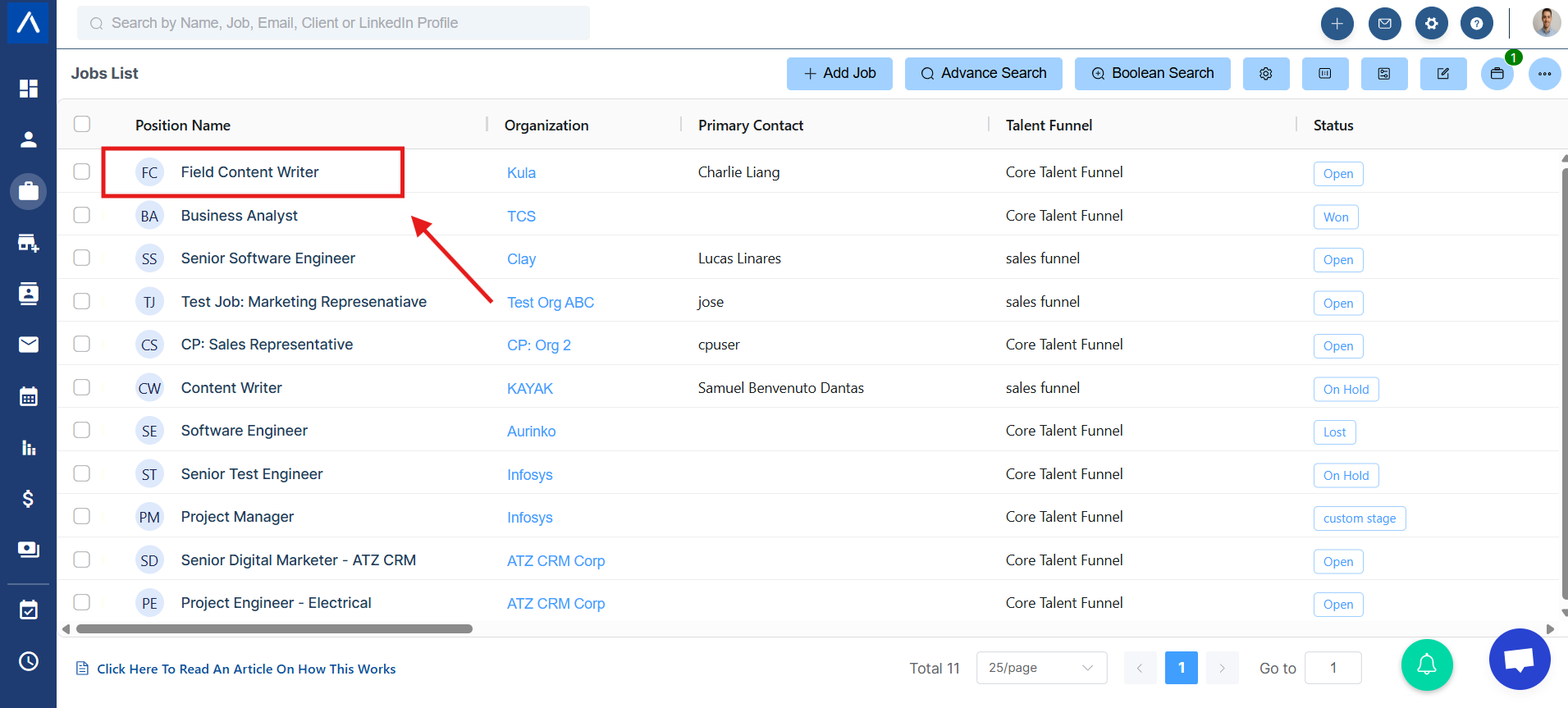Viewport: 1568px width, 708px height.
Task: Open the user profile avatar menu
Action: [x=1546, y=23]
